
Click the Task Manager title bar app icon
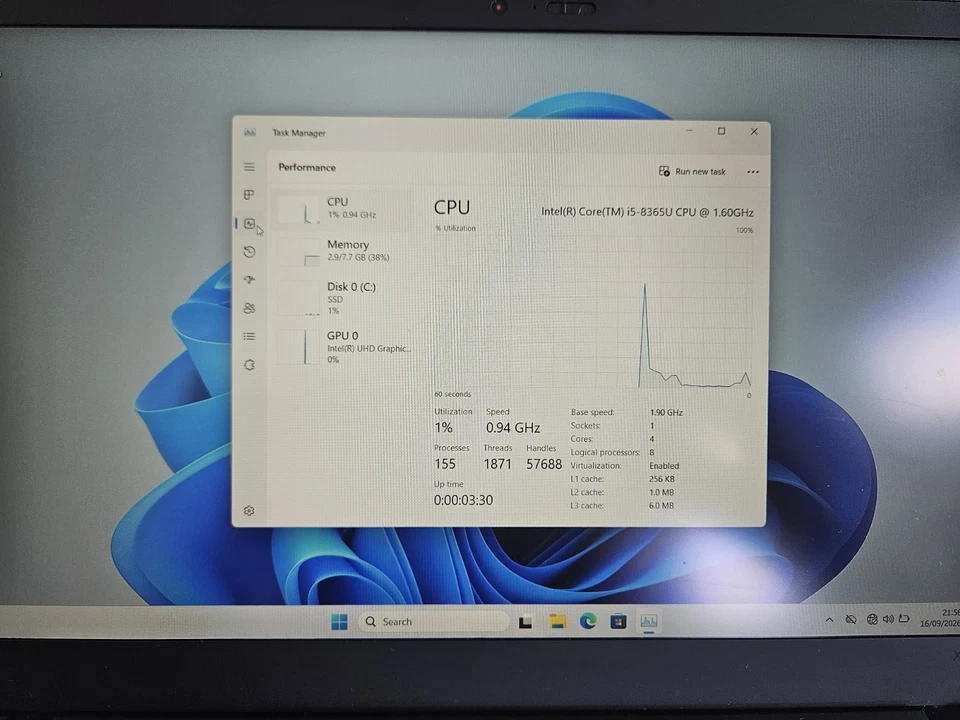coord(250,132)
